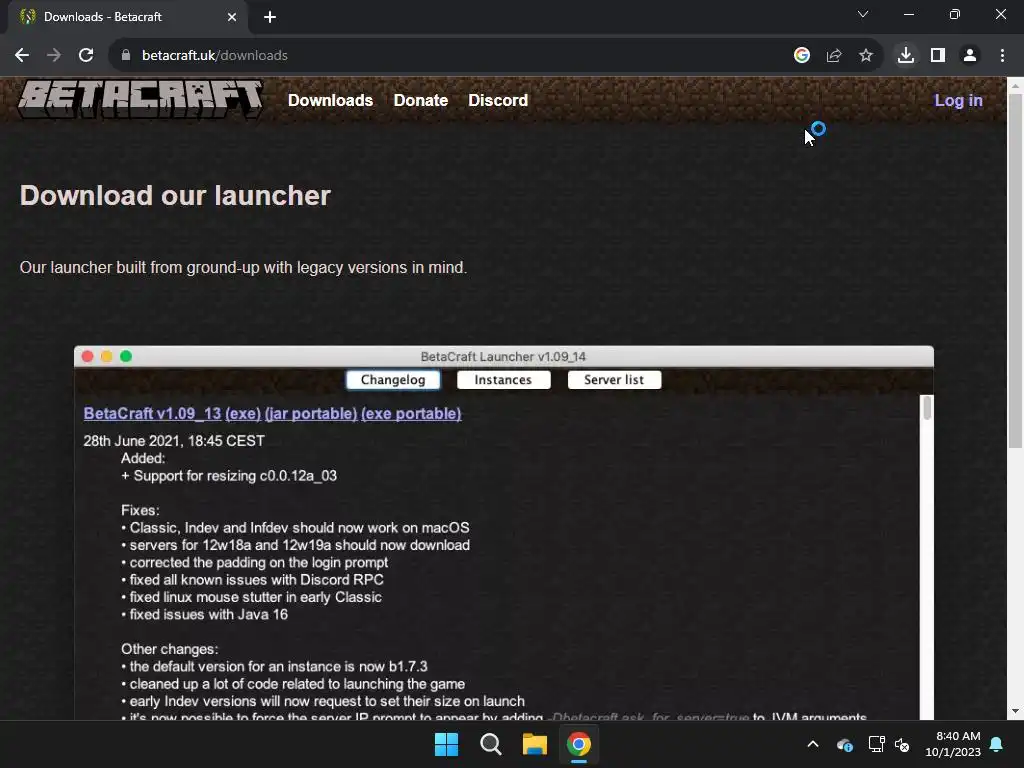Open the clock showing 8:40 AM
The height and width of the screenshot is (768, 1024).
[x=953, y=744]
